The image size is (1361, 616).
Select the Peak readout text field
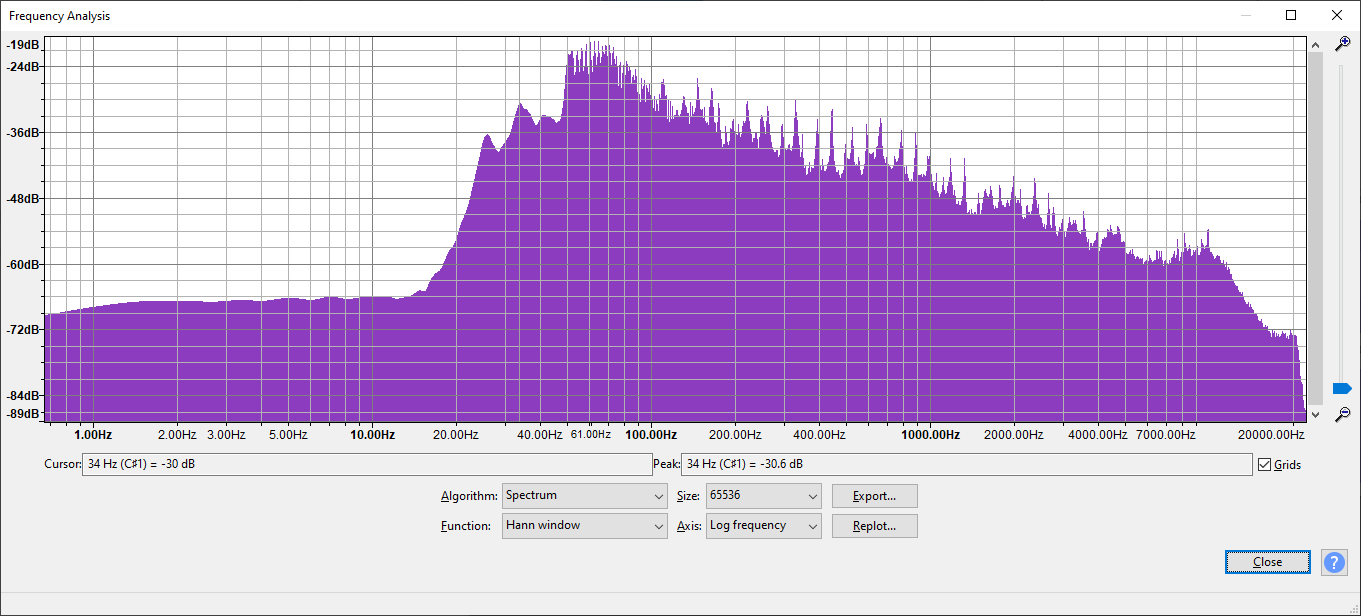(x=965, y=464)
